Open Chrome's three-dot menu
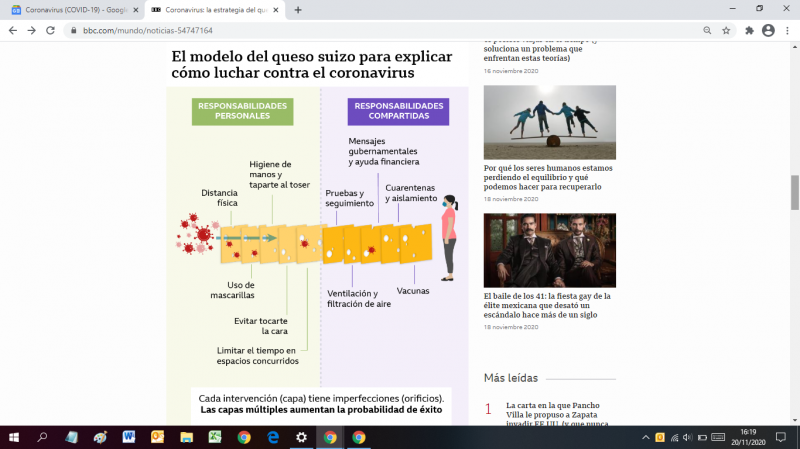 (x=787, y=30)
